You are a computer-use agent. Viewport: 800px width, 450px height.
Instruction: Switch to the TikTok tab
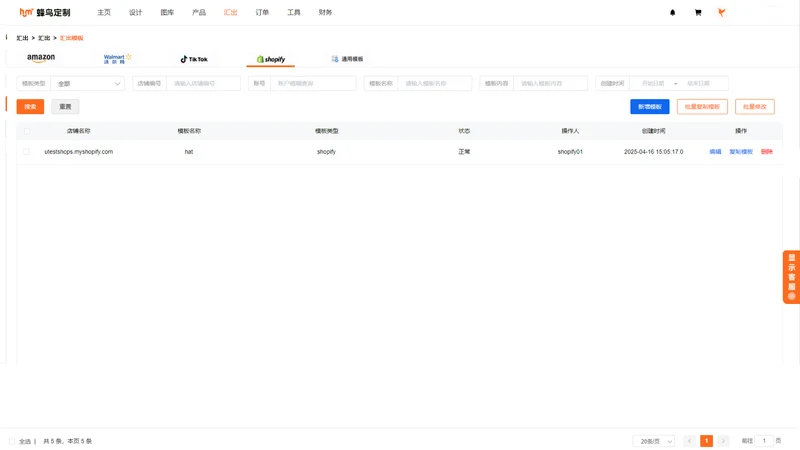[194, 59]
